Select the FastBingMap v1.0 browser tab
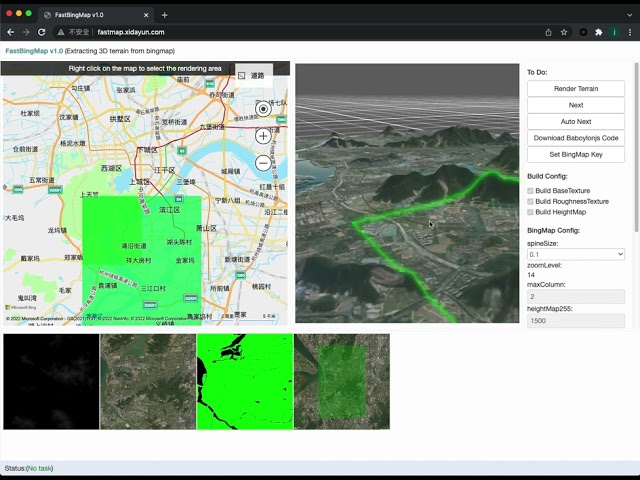This screenshot has width=640, height=480. 96,15
